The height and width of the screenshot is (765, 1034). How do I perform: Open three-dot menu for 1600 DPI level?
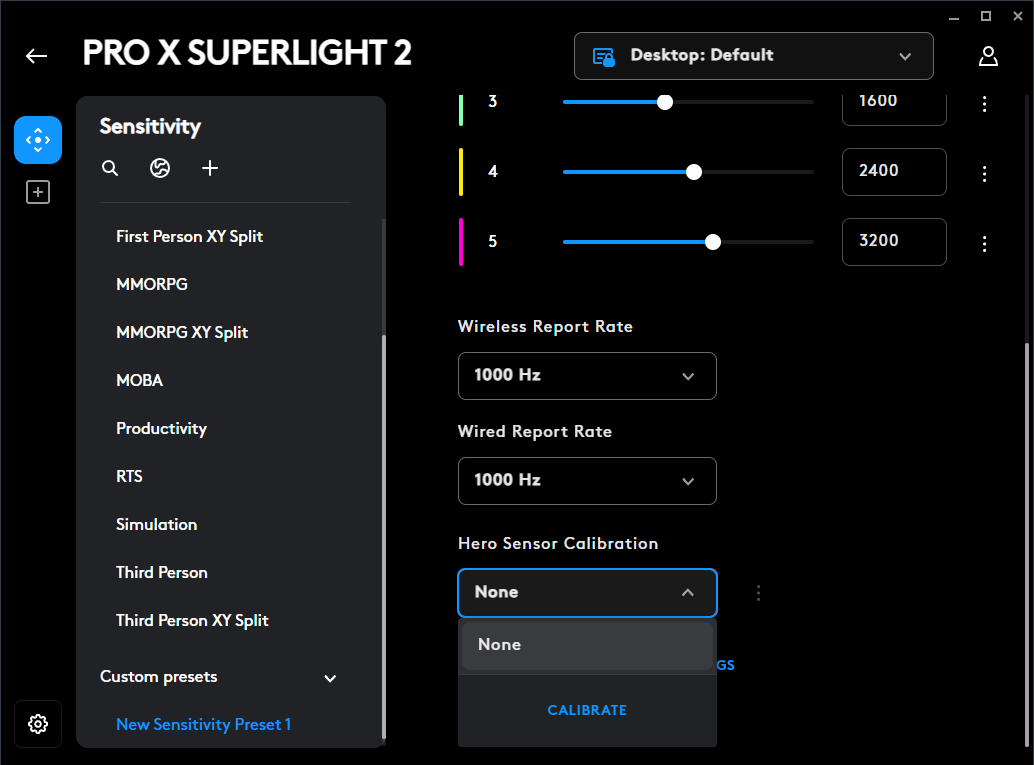click(x=985, y=104)
